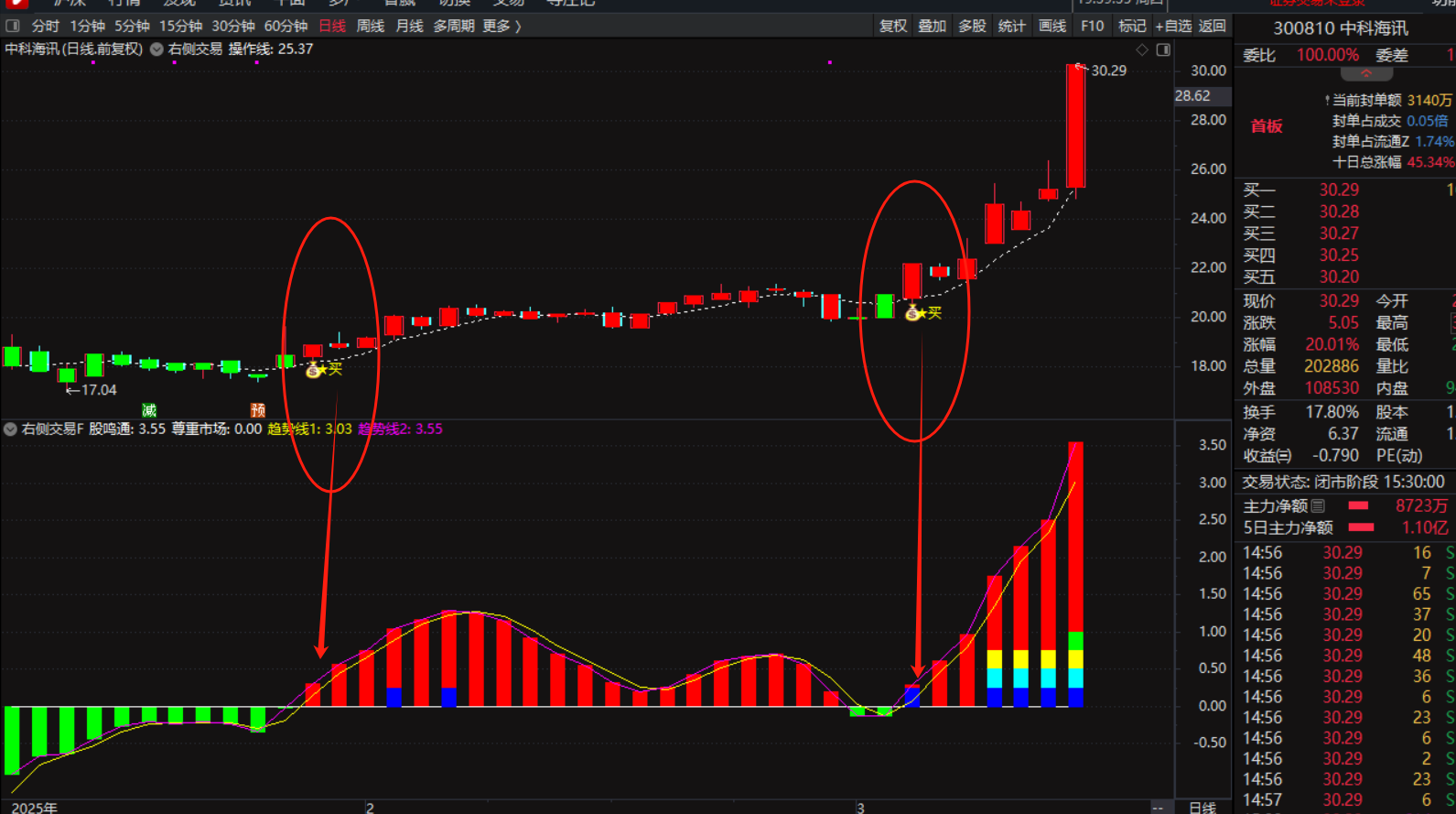This screenshot has height=814, width=1456.
Task: Click the orange 预 marker icon
Action: point(258,410)
